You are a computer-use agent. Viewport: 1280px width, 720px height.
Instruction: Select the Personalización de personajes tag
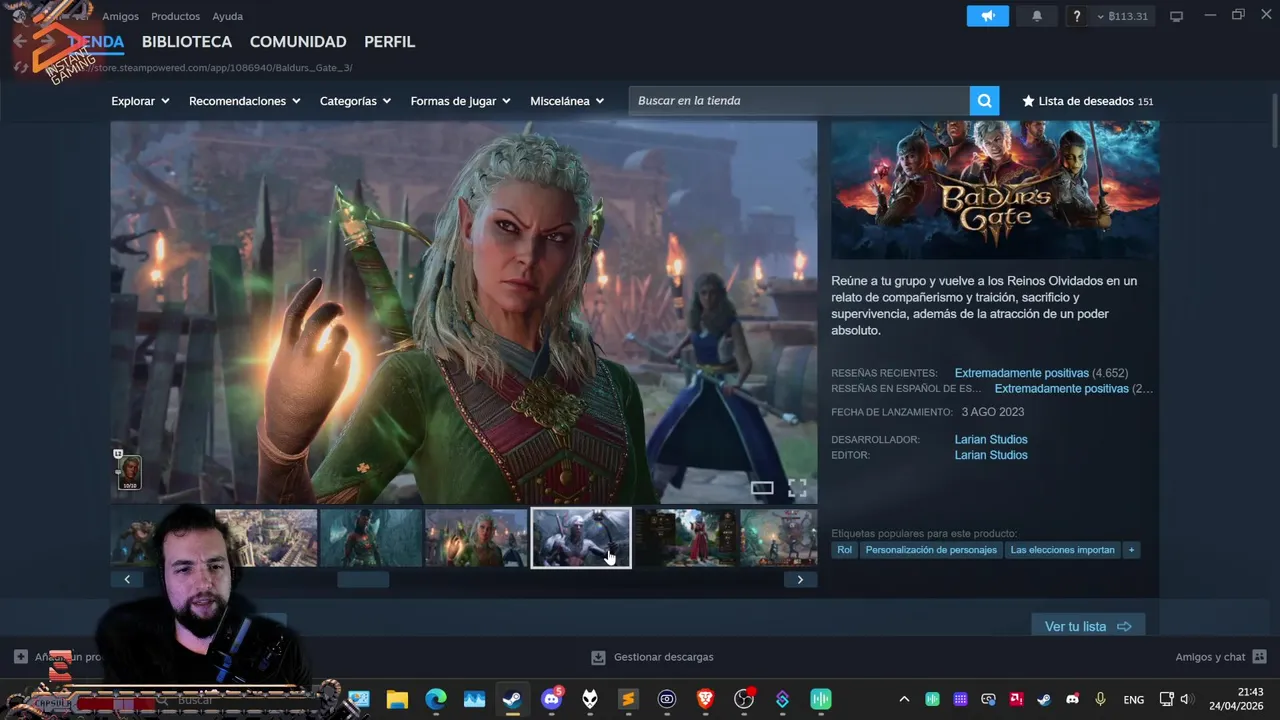pos(931,550)
